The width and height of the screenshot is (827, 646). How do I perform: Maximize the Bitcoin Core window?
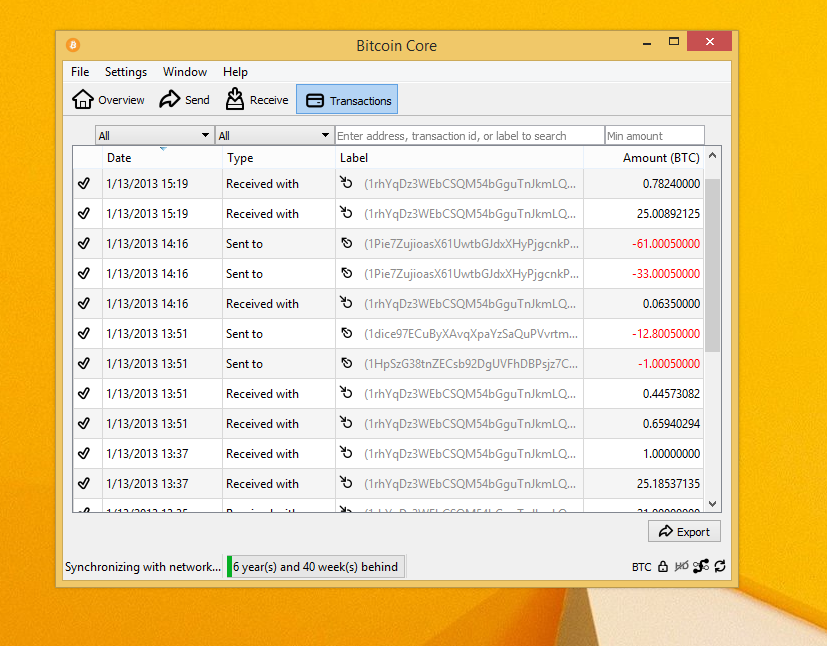tap(674, 42)
